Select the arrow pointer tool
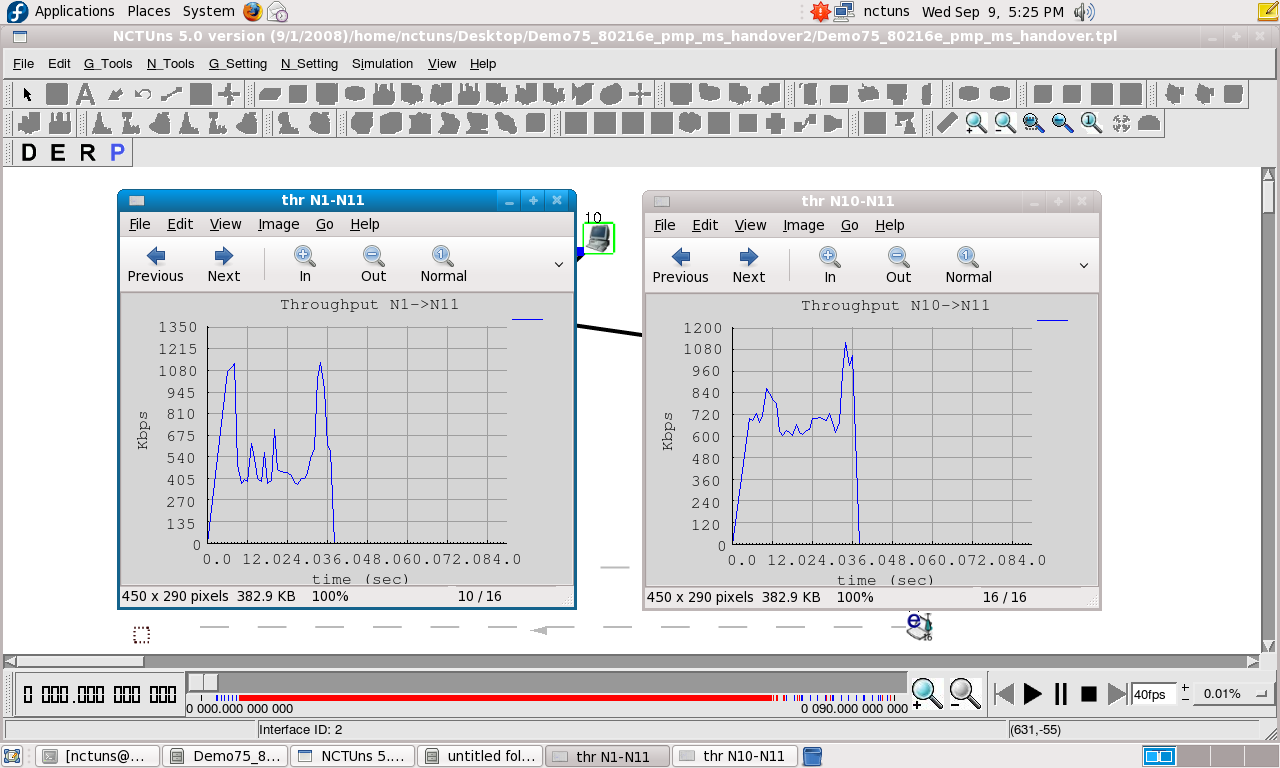 (x=28, y=94)
